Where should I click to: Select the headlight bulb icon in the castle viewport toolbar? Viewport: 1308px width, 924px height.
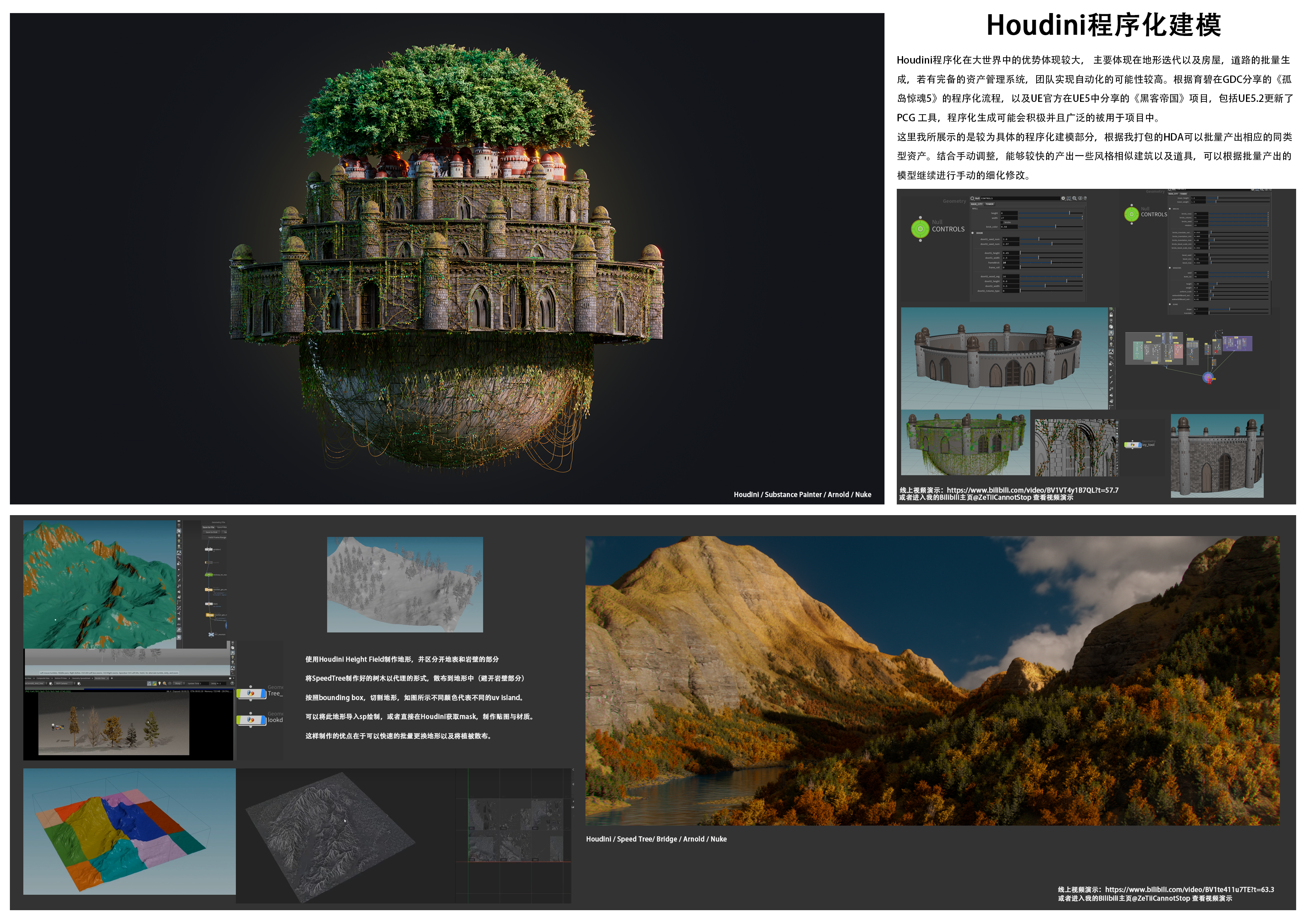tap(1111, 333)
